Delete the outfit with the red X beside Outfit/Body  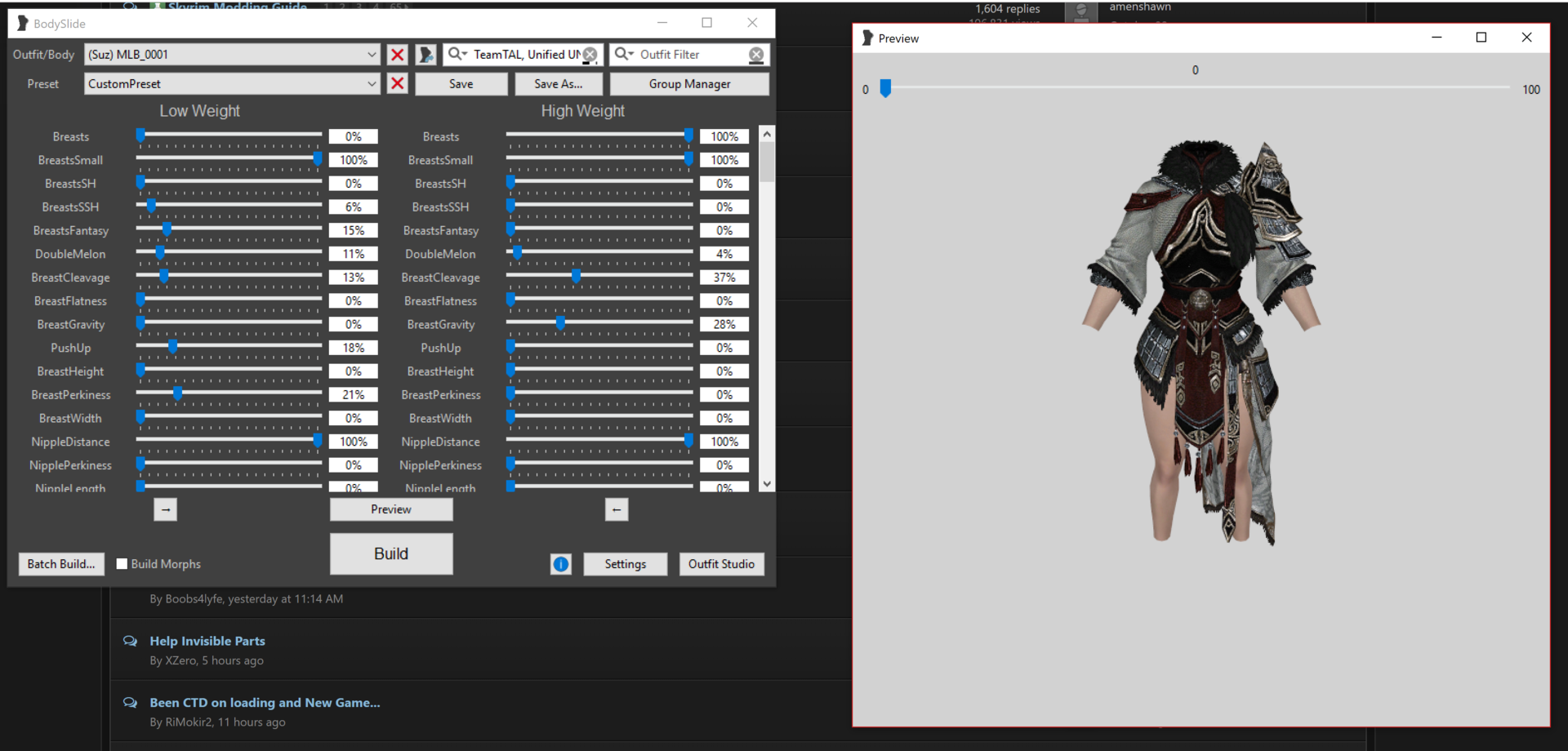(x=398, y=55)
